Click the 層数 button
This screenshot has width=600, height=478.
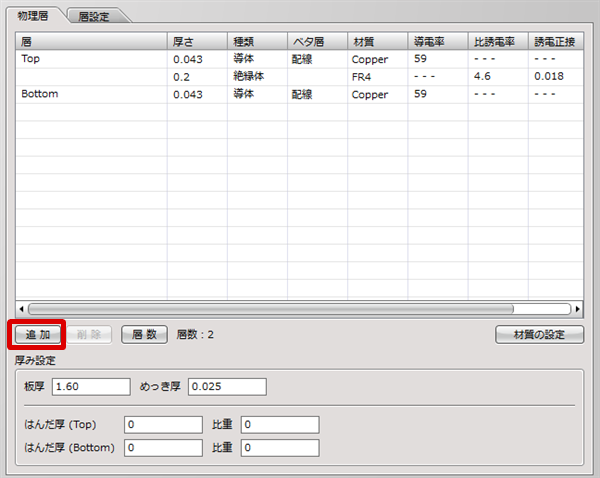click(144, 334)
